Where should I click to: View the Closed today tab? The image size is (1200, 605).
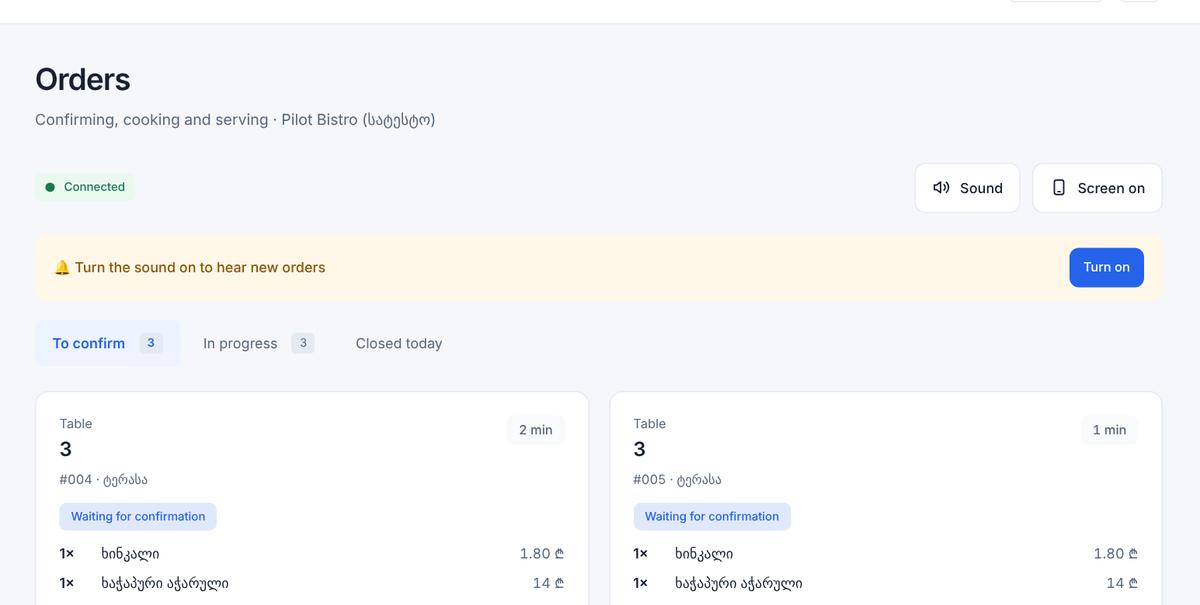(399, 343)
